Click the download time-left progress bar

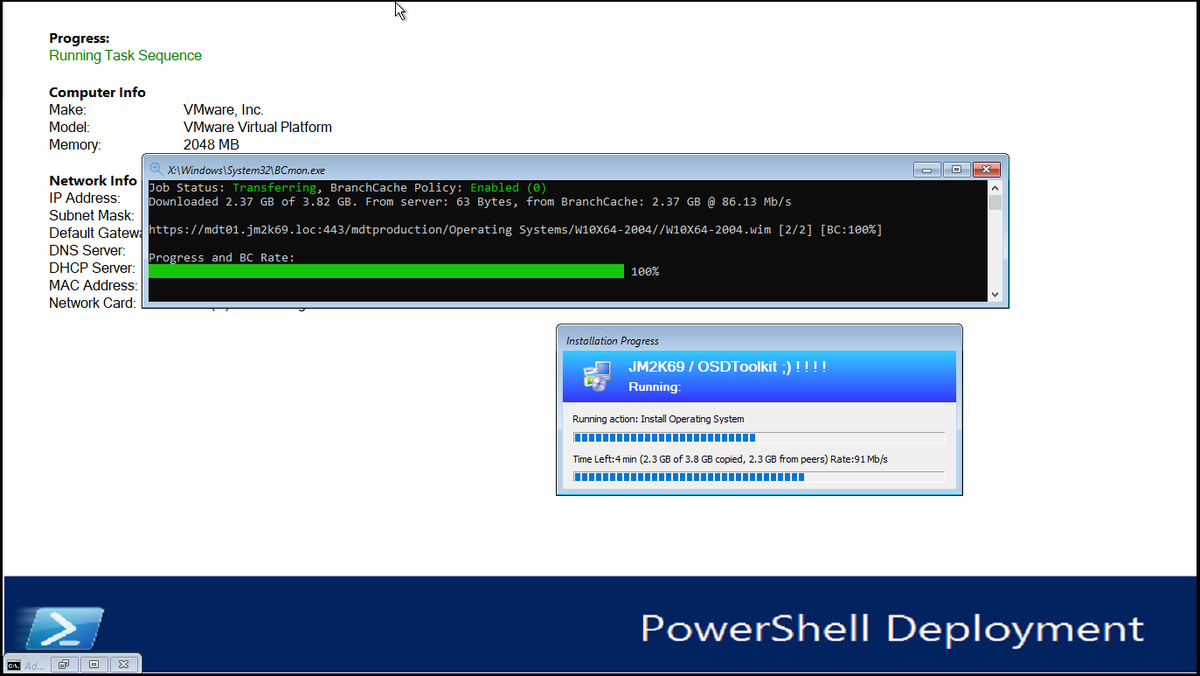point(758,477)
